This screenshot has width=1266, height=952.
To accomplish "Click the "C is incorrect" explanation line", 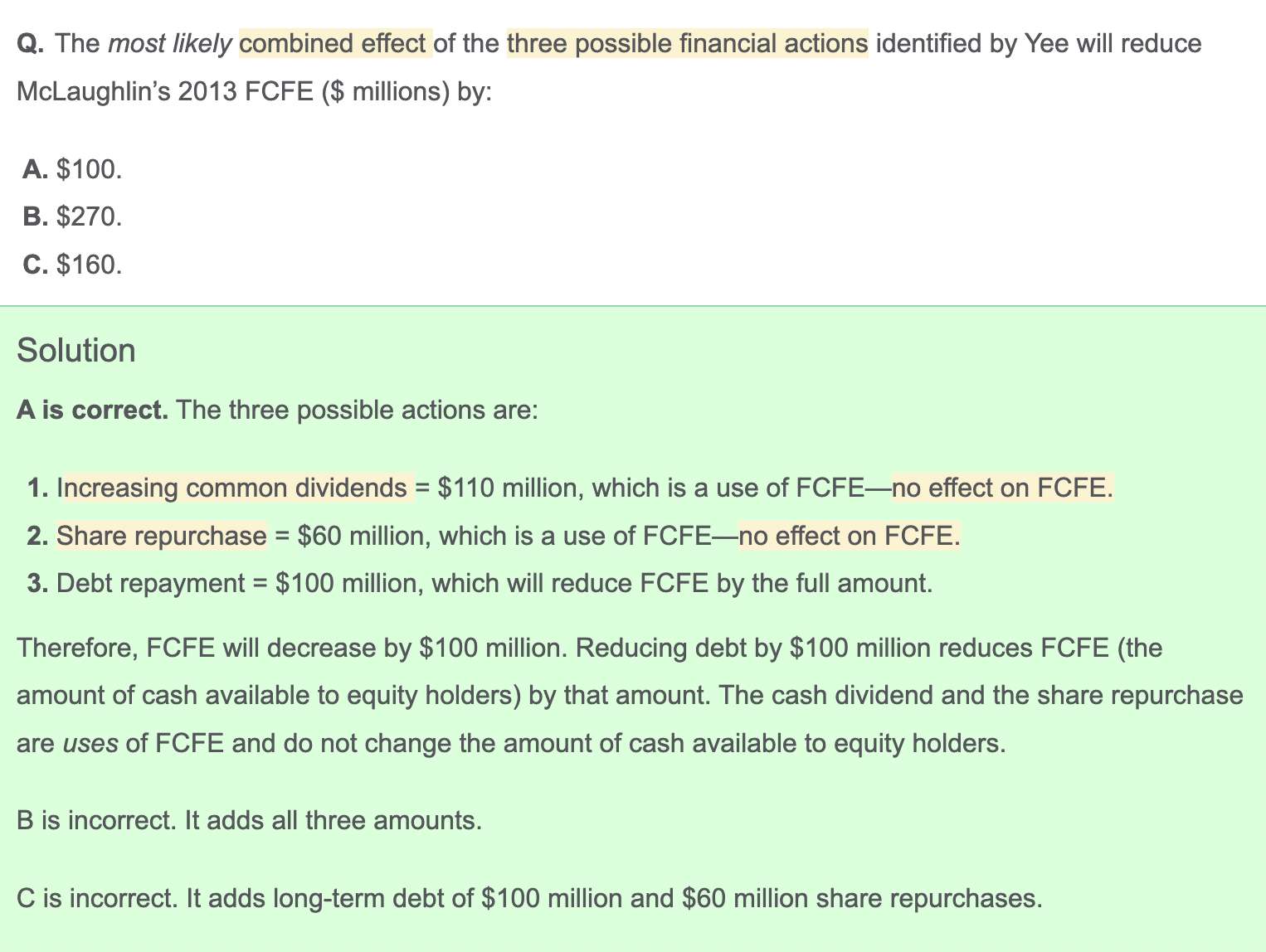I will pos(528,898).
